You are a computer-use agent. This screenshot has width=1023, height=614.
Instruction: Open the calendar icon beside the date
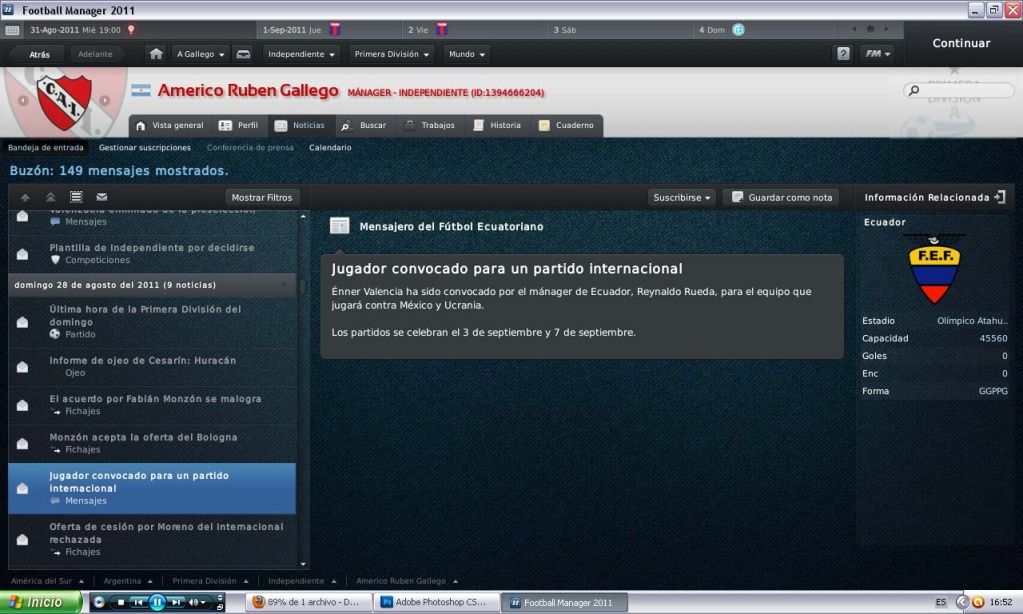tap(12, 30)
